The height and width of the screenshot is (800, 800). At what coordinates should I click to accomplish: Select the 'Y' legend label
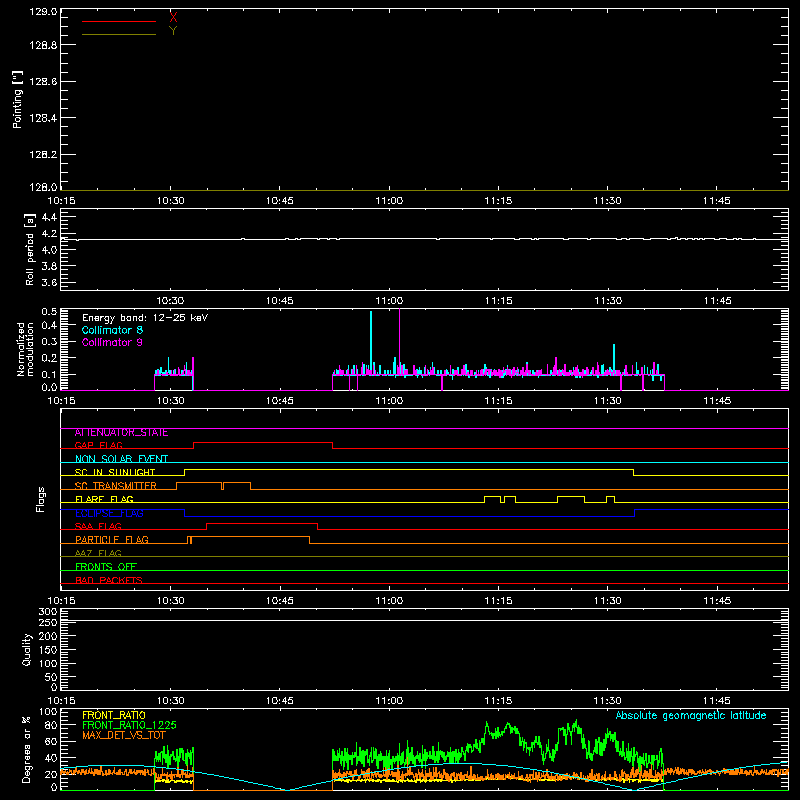click(173, 31)
